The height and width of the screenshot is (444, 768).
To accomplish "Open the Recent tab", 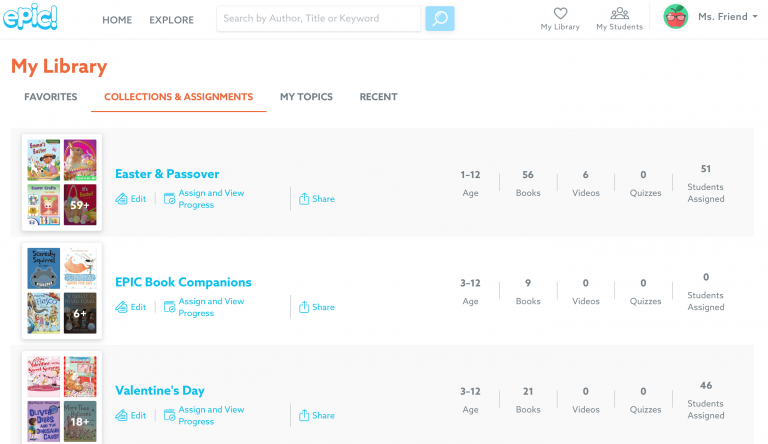I will coord(378,97).
